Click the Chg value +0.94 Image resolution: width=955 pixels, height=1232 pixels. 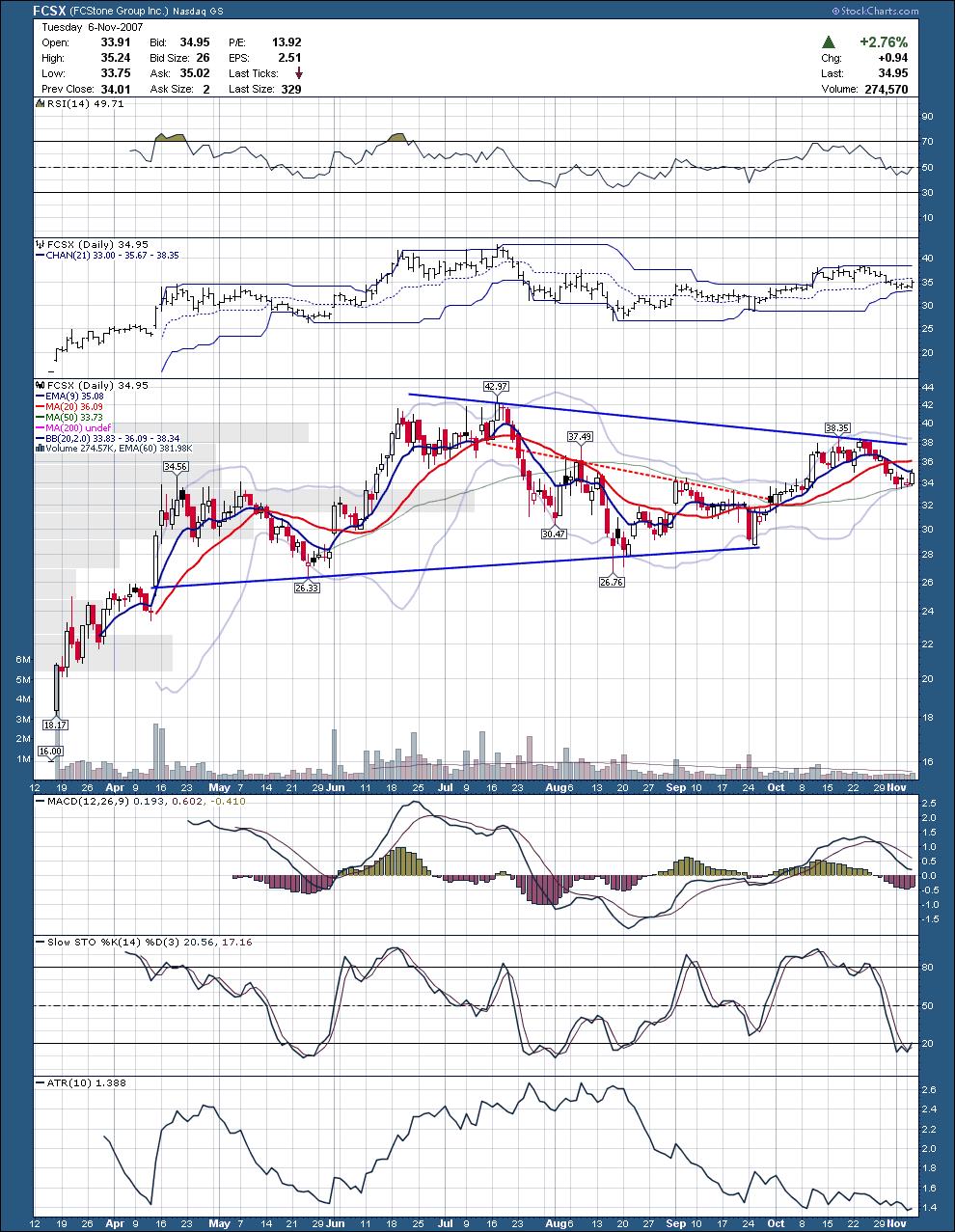coord(892,58)
